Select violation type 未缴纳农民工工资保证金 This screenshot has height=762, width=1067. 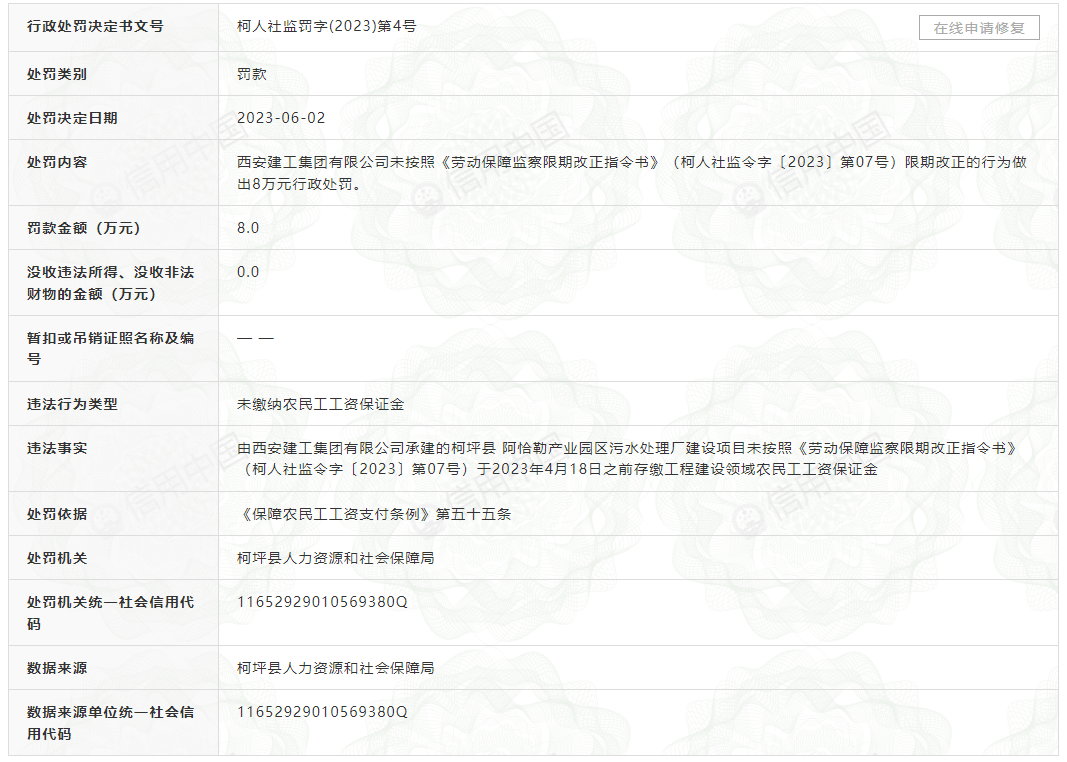coord(321,404)
